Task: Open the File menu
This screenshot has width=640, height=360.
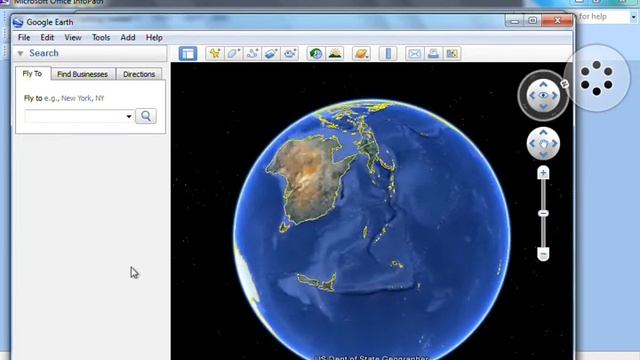Action: [x=24, y=38]
